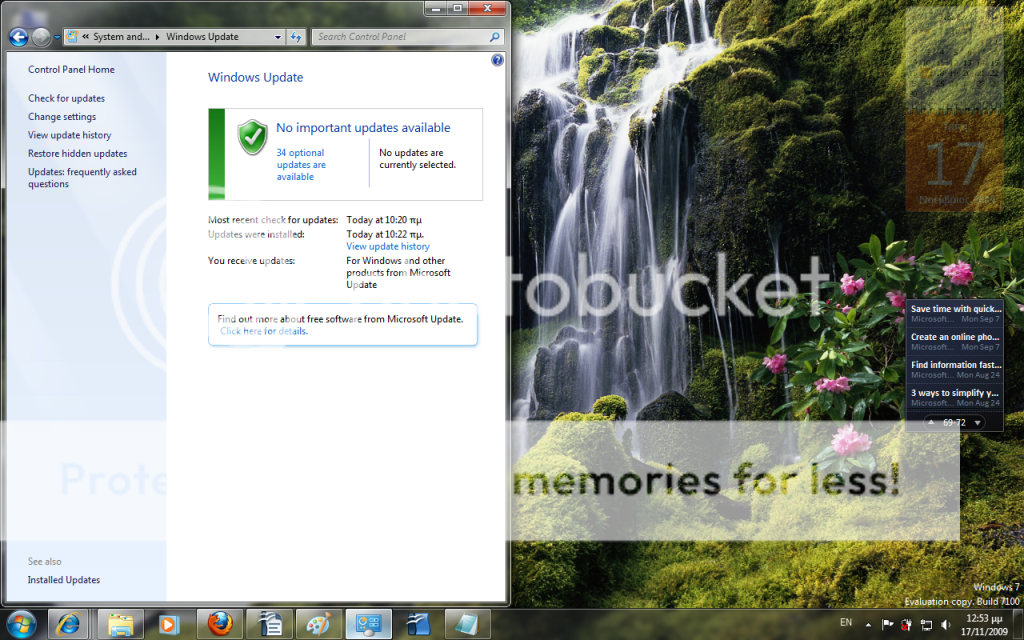Click the blue Back navigation arrow
This screenshot has width=1024, height=640.
pos(18,37)
